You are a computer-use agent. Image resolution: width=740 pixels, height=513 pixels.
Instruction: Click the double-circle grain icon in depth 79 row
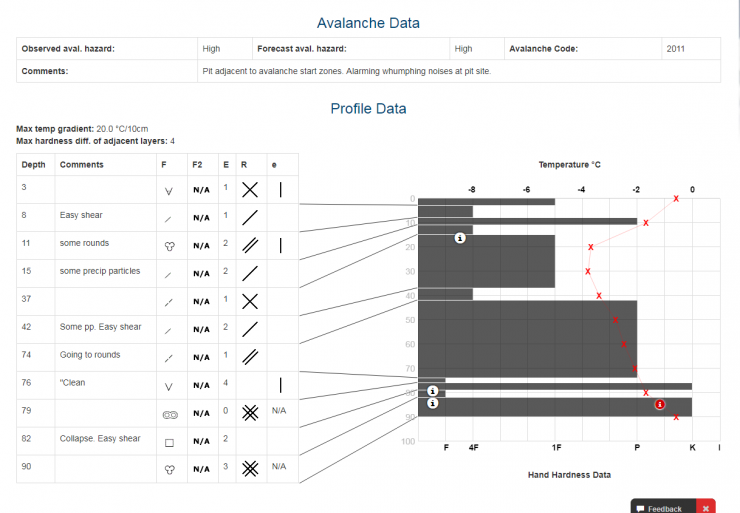(168, 411)
